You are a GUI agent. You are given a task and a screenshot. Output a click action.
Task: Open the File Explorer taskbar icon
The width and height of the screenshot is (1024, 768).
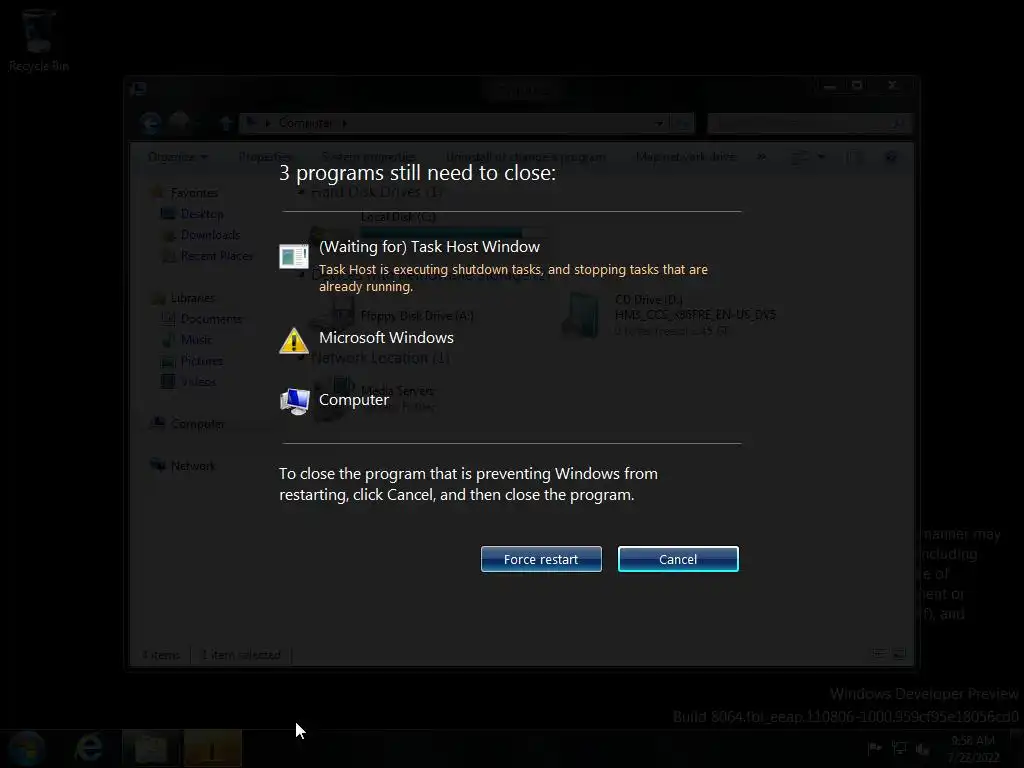pos(152,748)
